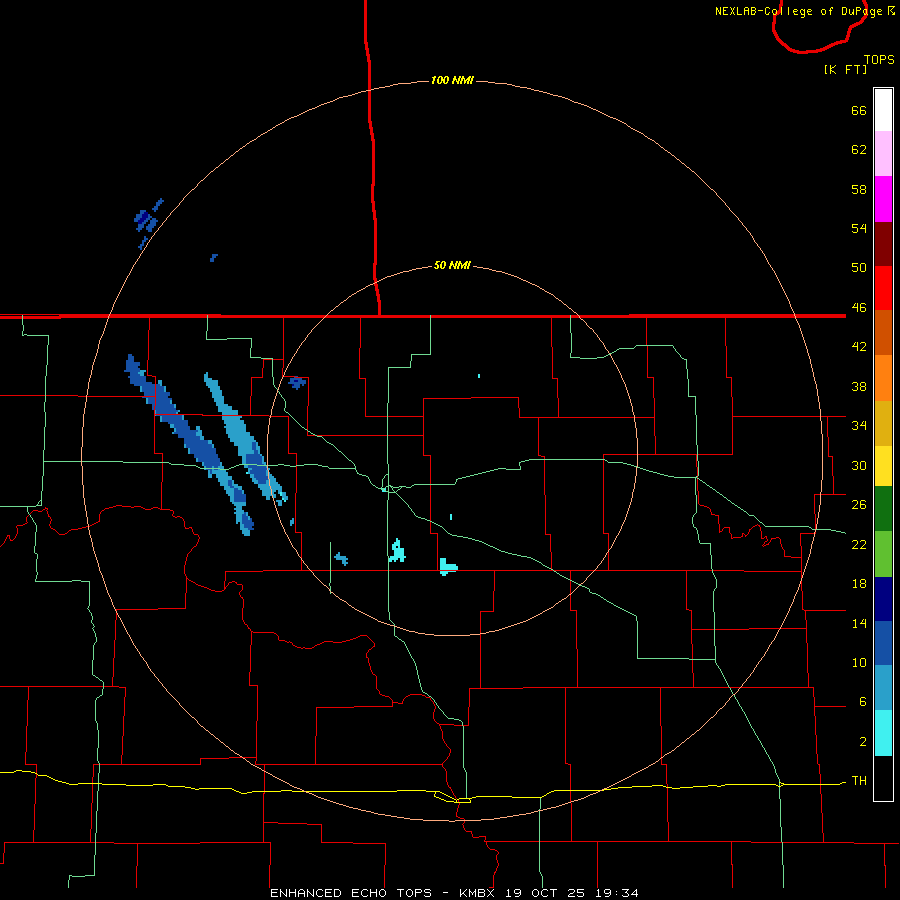
Task: Click the cyan echo blob on county line
Action: 448,567
